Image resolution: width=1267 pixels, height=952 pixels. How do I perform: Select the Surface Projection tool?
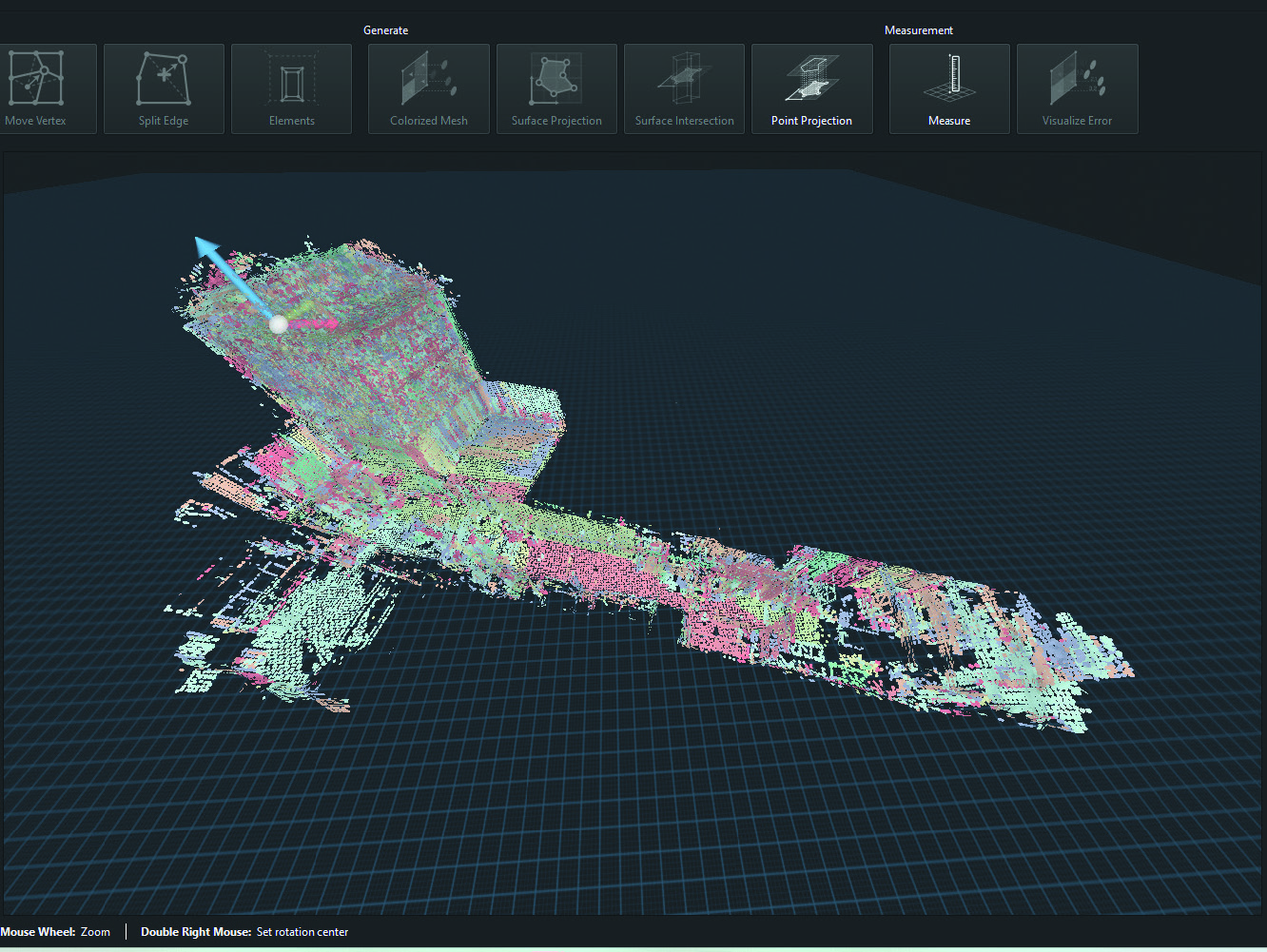tap(556, 88)
